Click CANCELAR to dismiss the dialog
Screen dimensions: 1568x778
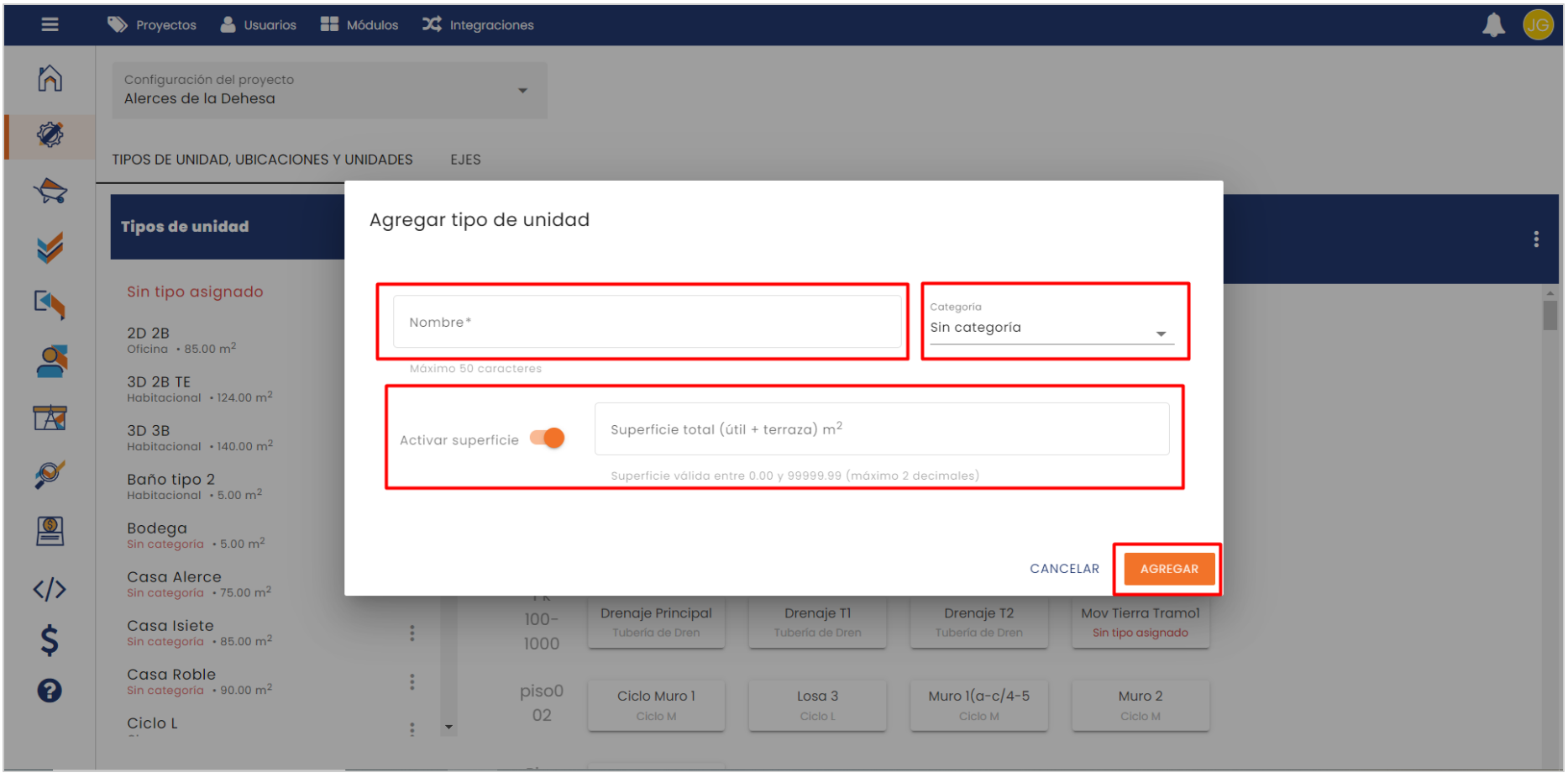pos(1064,569)
